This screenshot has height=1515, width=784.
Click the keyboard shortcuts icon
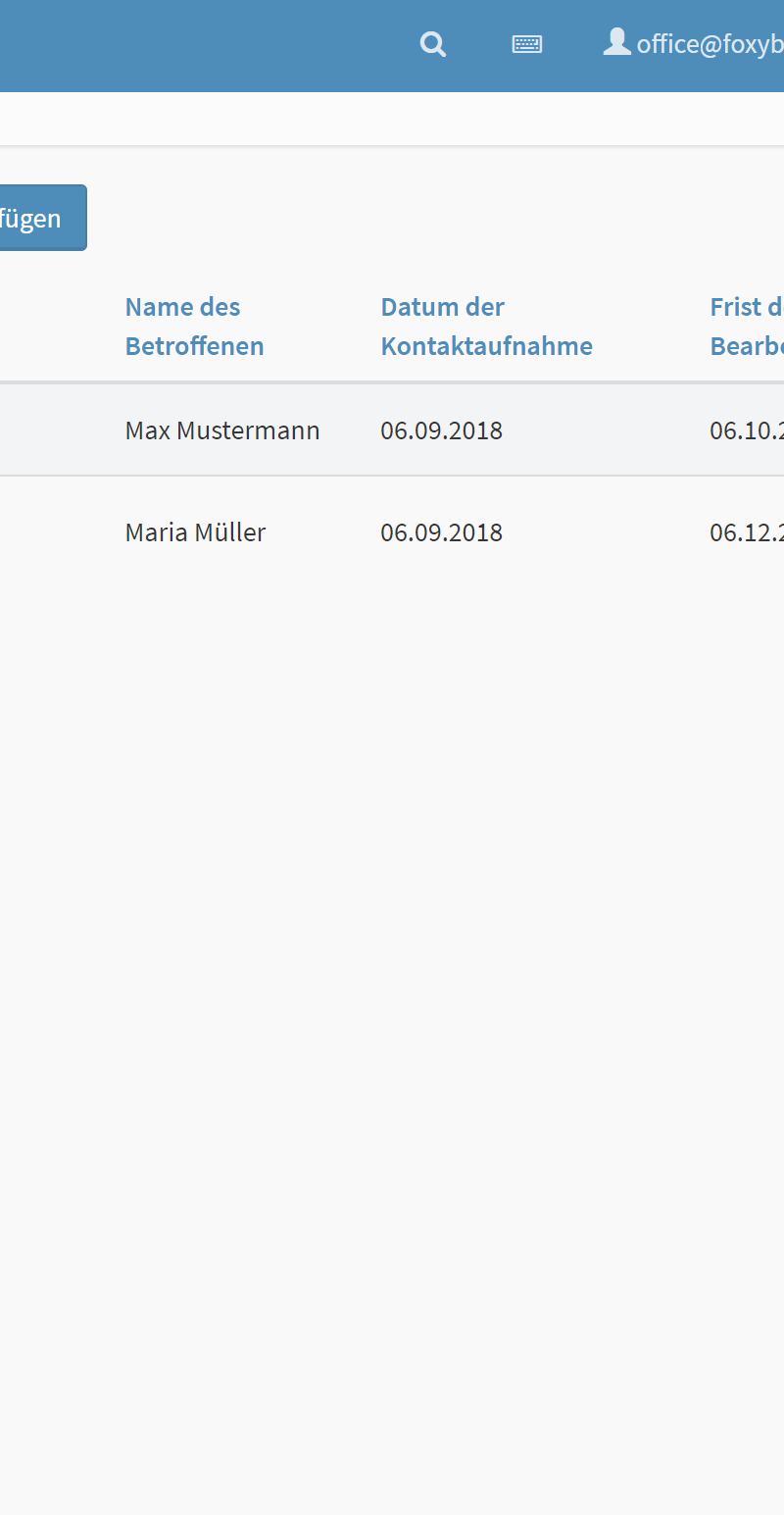coord(527,44)
